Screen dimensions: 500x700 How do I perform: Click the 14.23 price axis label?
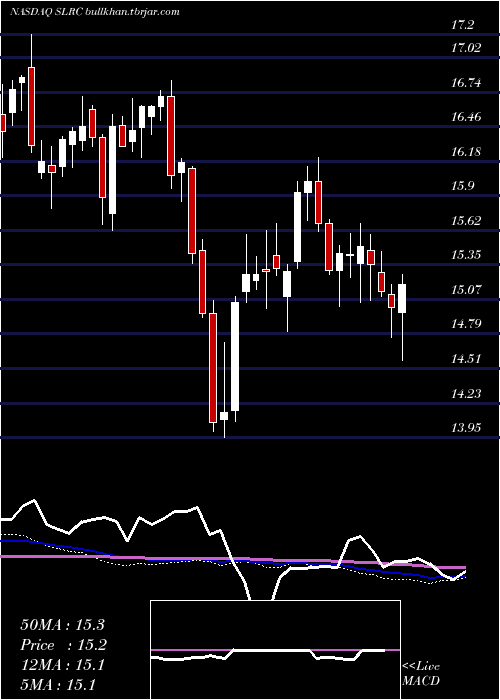tap(466, 393)
